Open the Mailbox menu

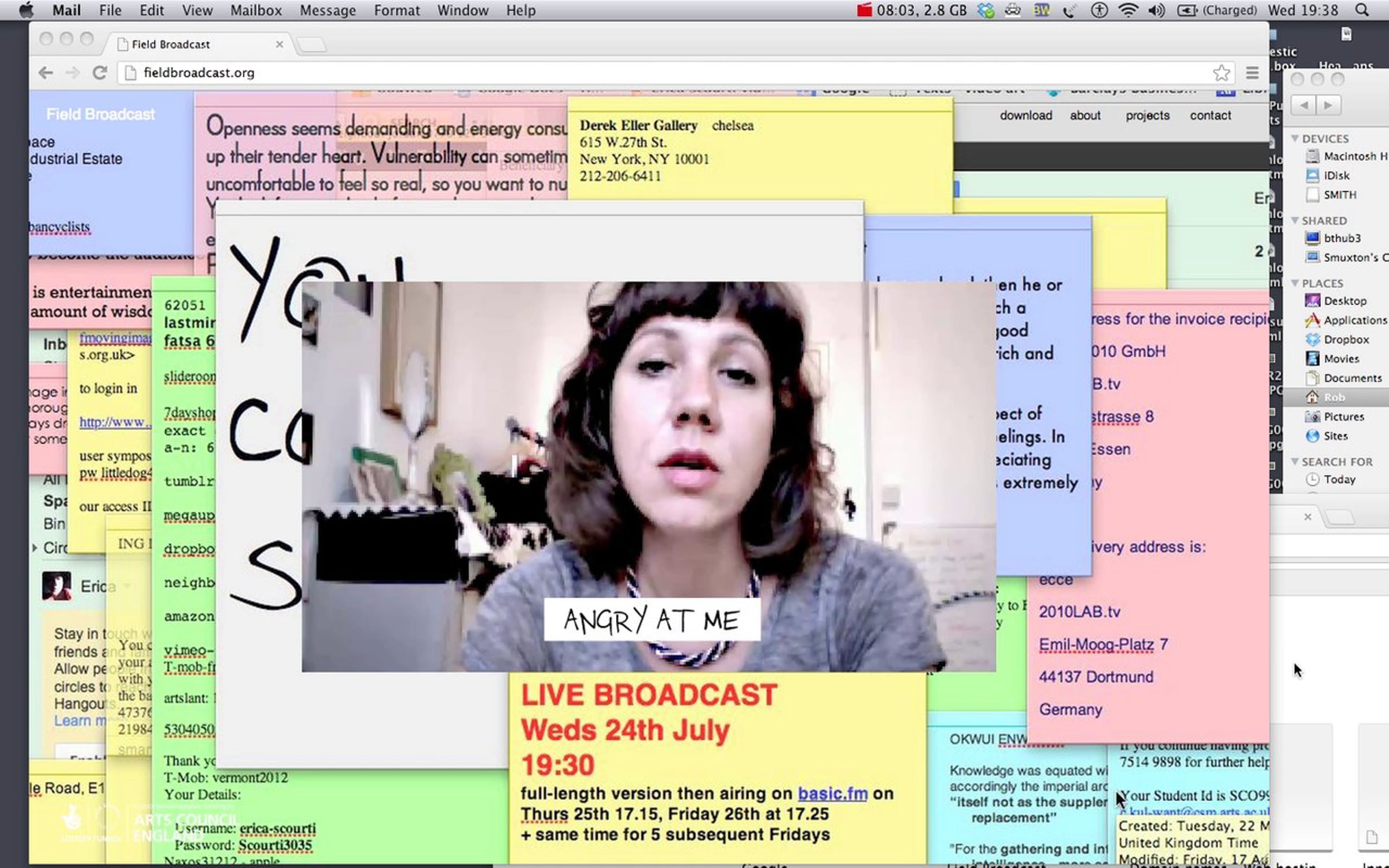click(x=256, y=10)
